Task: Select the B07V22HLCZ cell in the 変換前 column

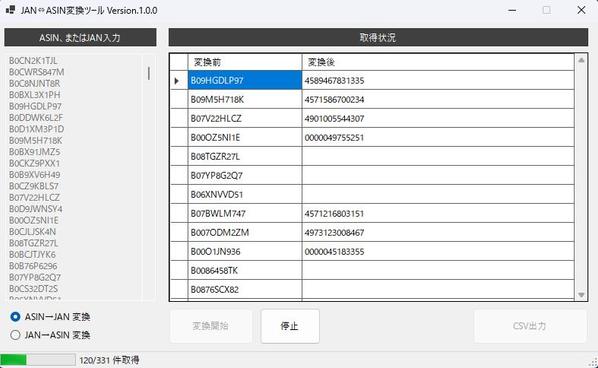Action: click(245, 119)
